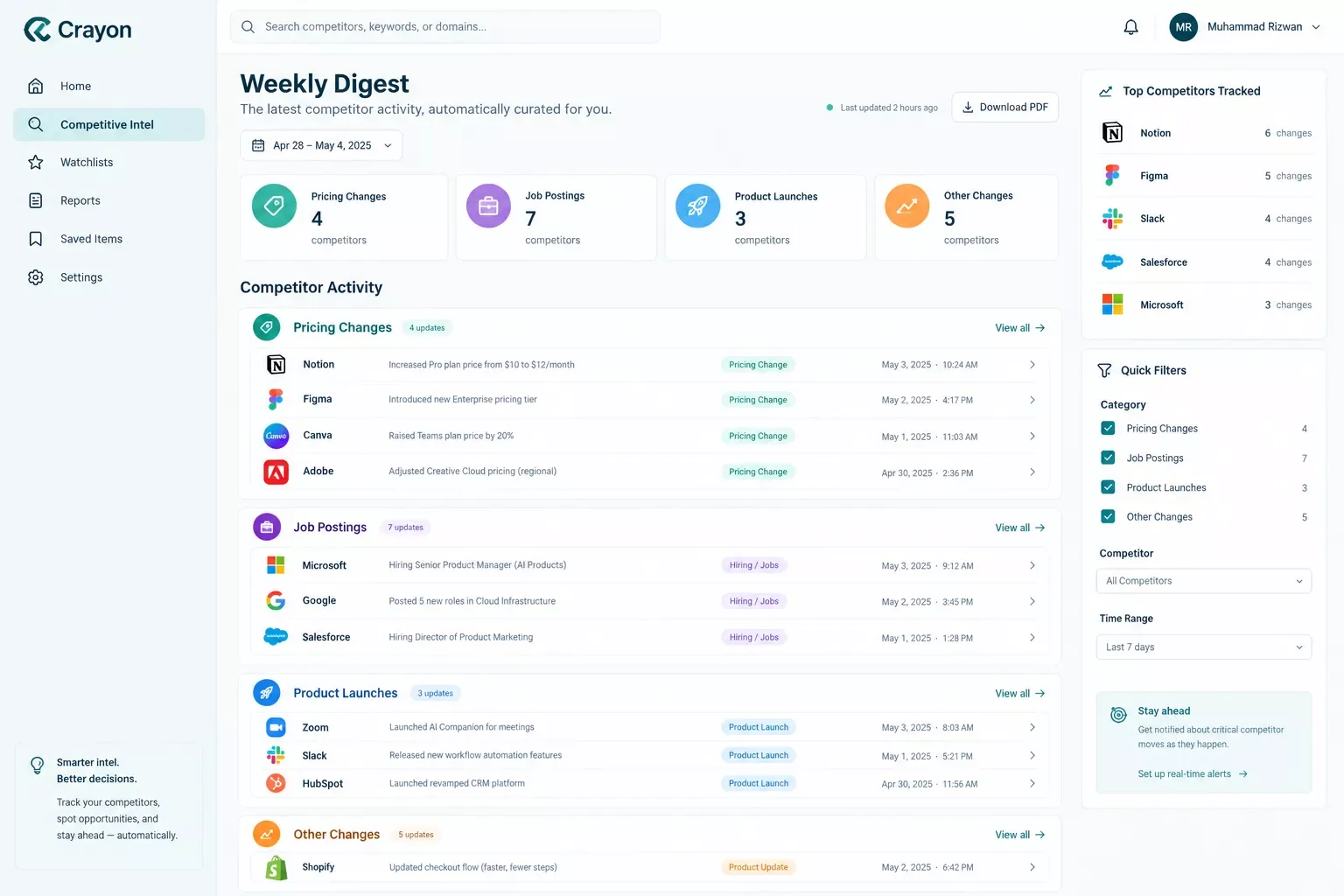
Task: Click the Product Launches rocket icon in summary card
Action: 697,206
